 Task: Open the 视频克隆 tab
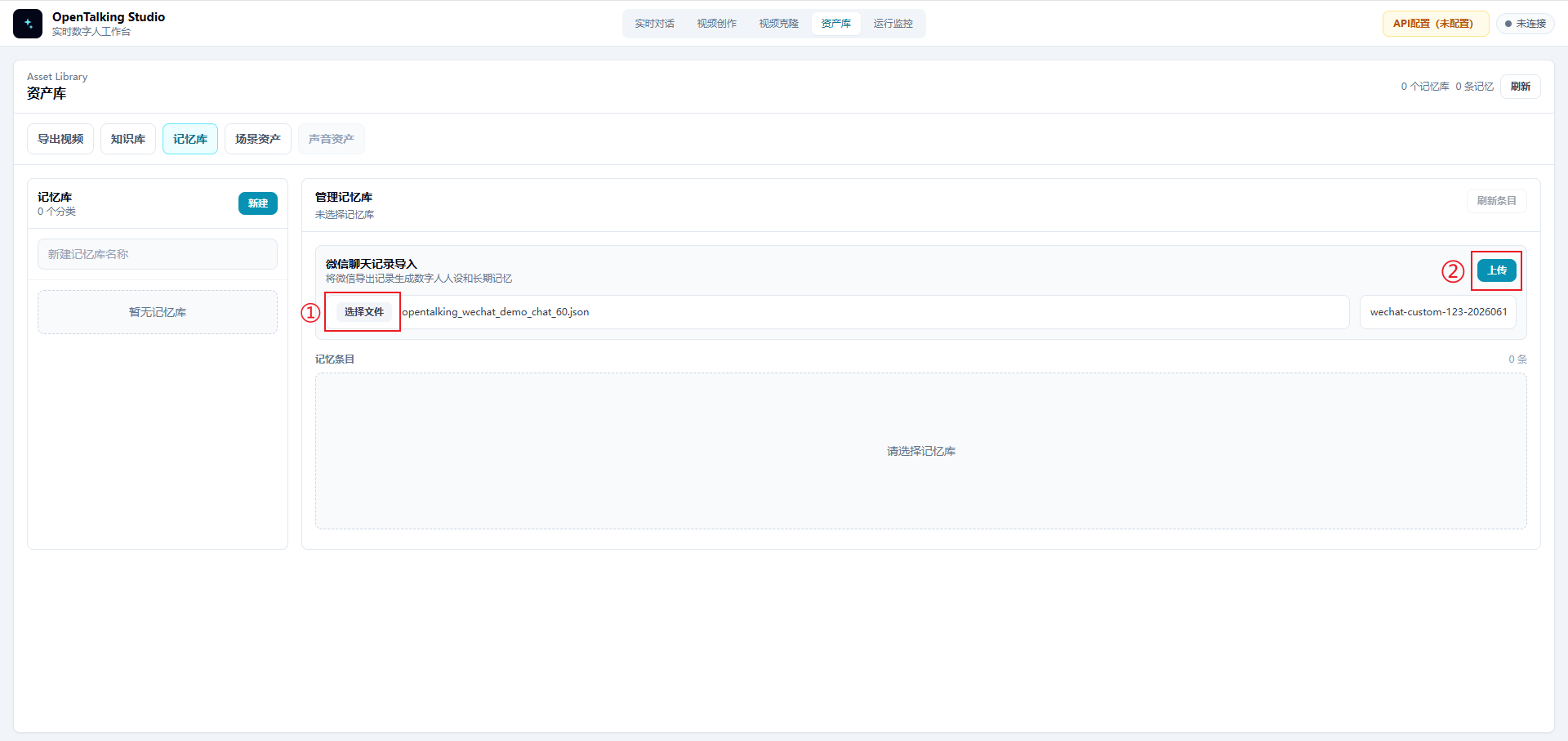[779, 24]
